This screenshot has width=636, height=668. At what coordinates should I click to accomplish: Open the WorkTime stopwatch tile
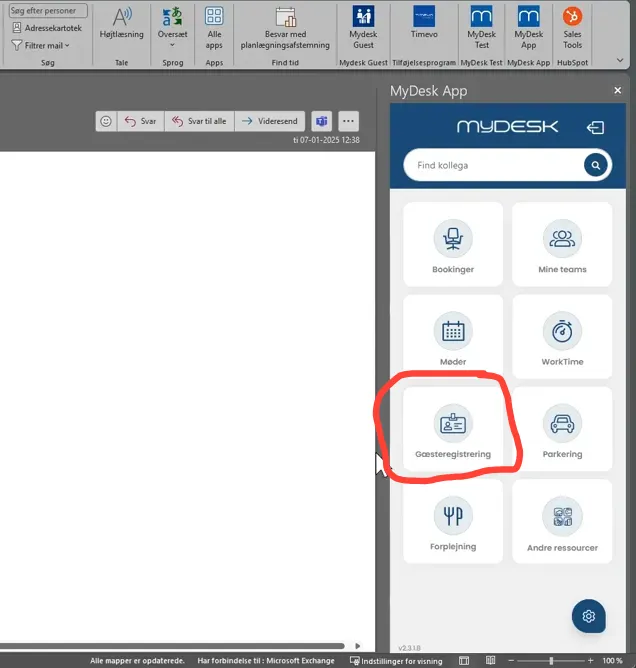tap(562, 337)
